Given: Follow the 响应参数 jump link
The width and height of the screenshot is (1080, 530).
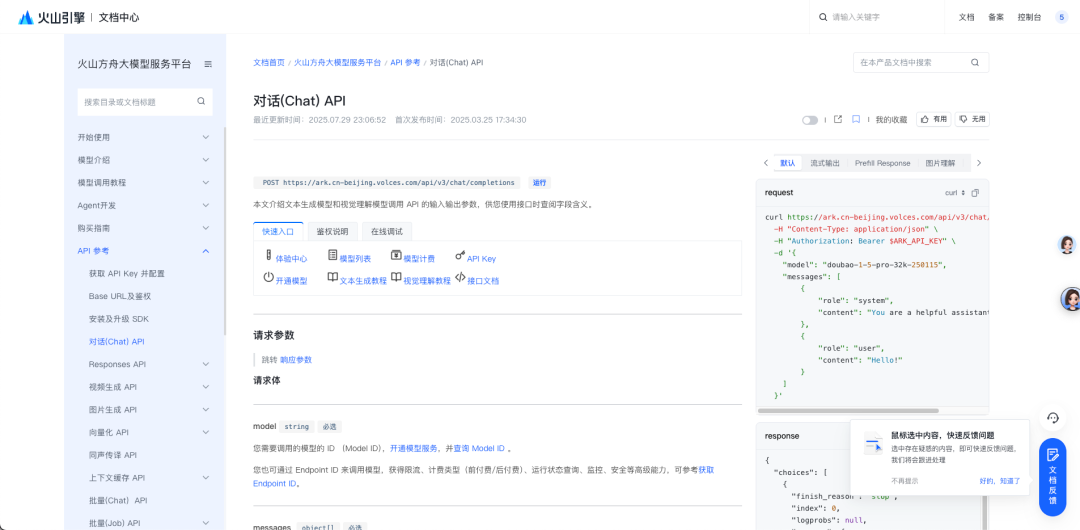Looking at the screenshot, I should pos(295,360).
